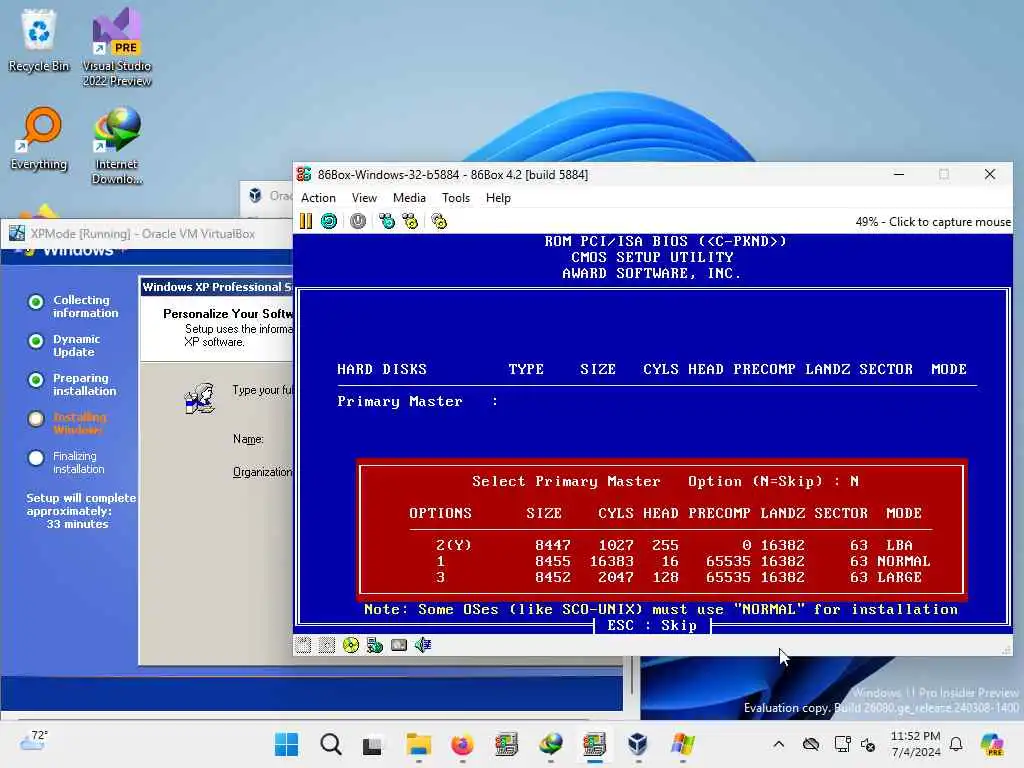Open the View menu in 86Box
The height and width of the screenshot is (768, 1024).
[x=364, y=198]
